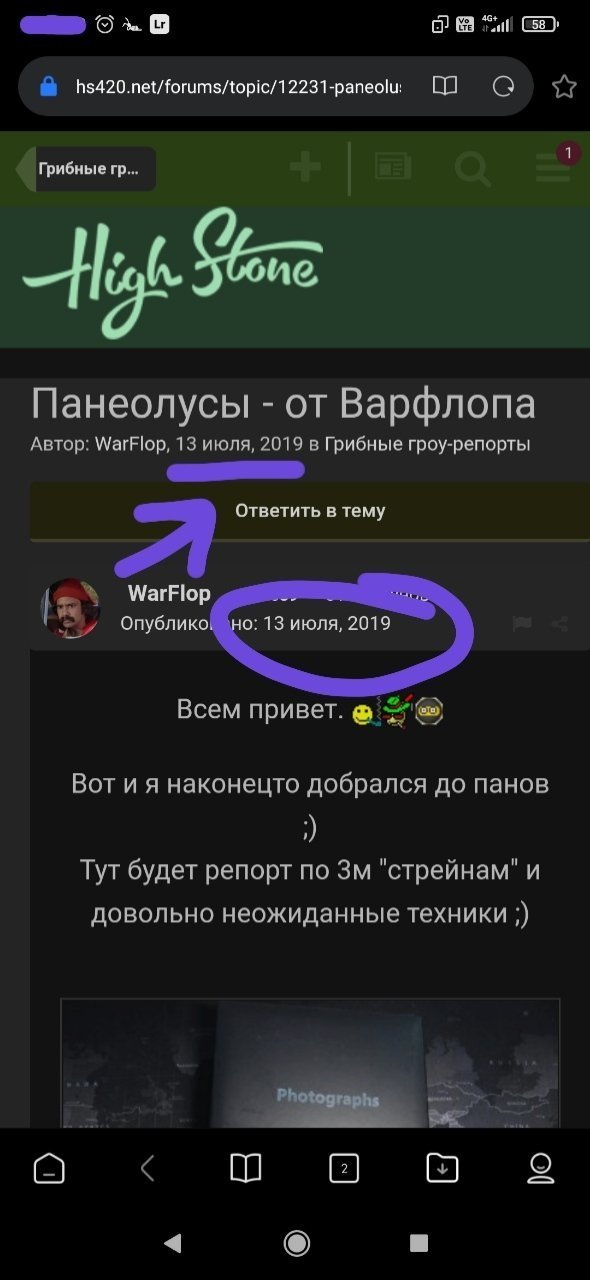Screen dimensions: 590x1280
Task: Tap the URL address field
Action: [238, 87]
